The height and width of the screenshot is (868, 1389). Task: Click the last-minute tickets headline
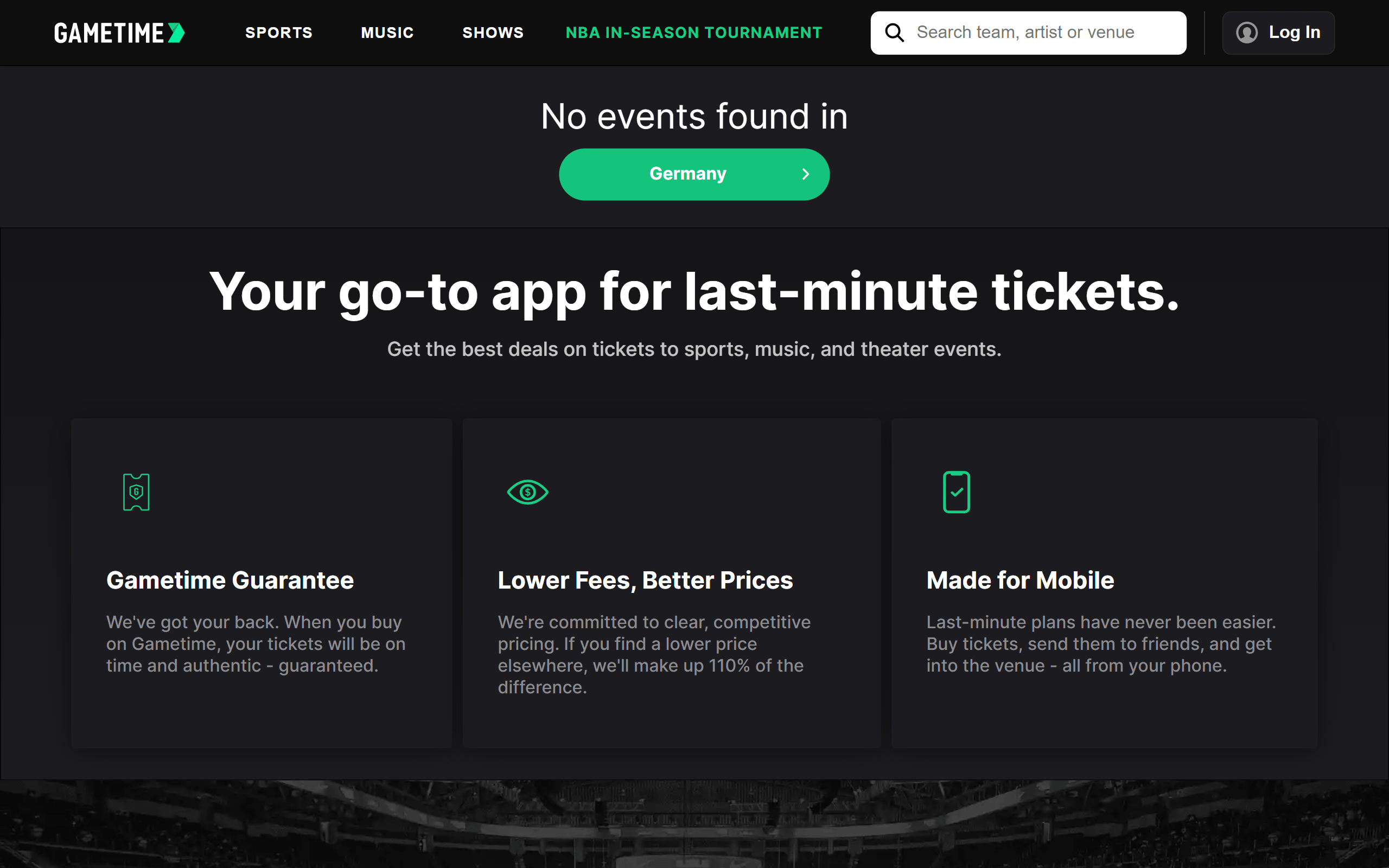point(694,292)
